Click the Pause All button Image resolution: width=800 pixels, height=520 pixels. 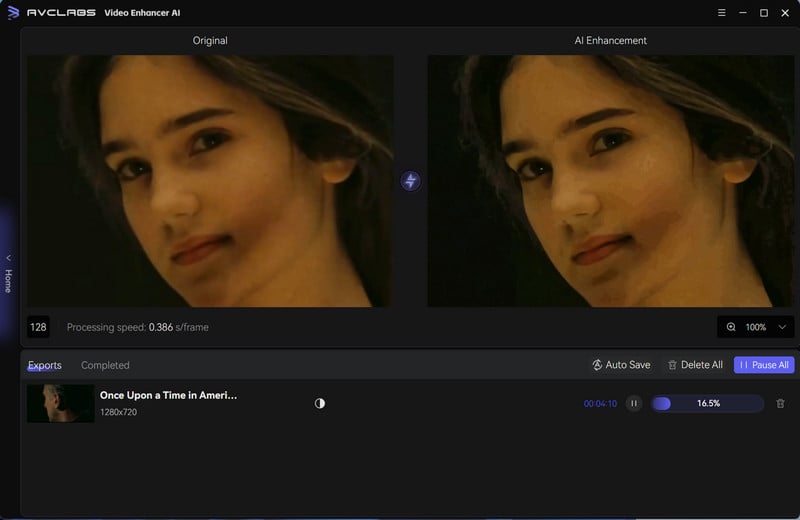(x=764, y=365)
